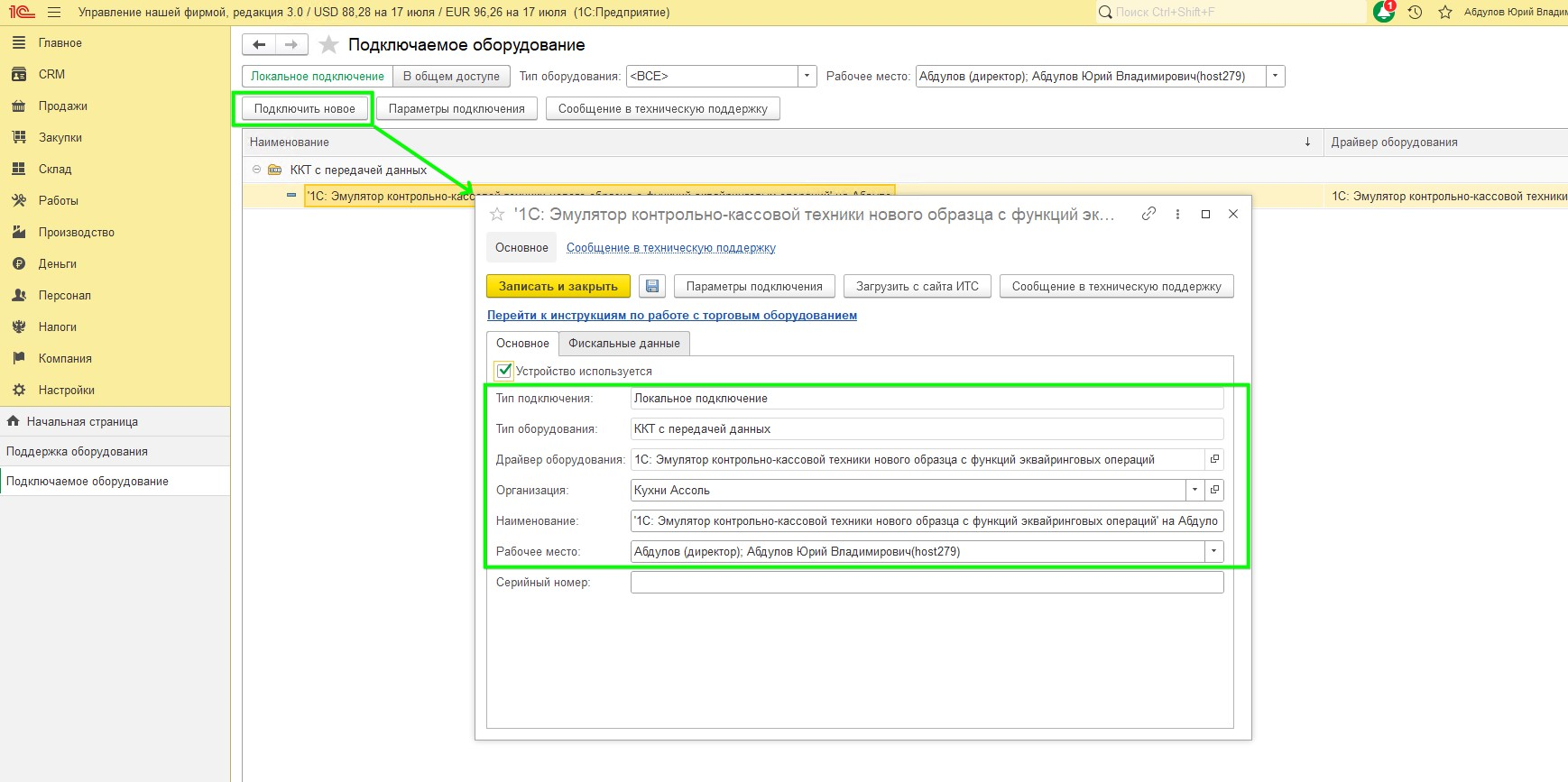
Task: Open Главное section in sidebar
Action: (60, 42)
